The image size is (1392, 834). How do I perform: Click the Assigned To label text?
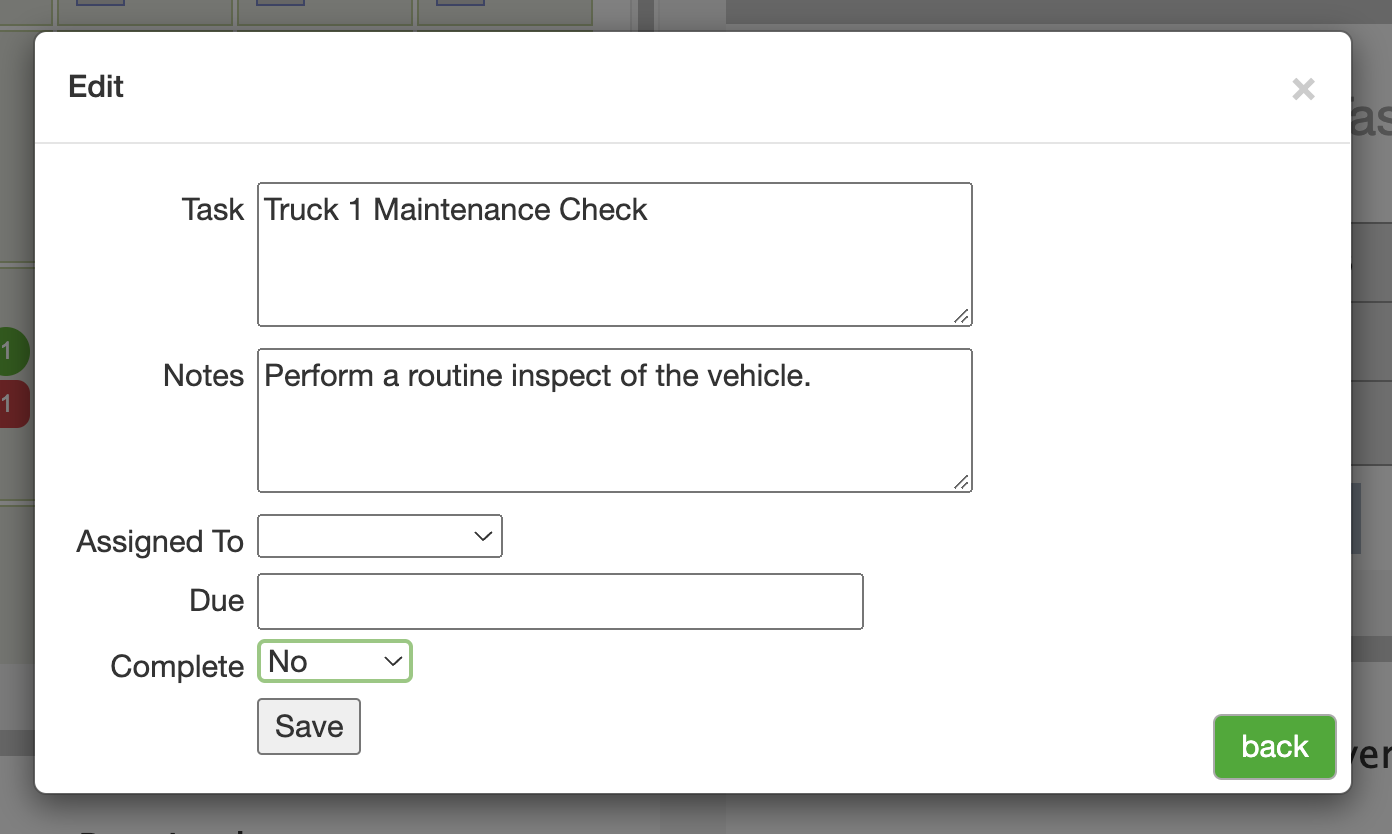point(160,541)
